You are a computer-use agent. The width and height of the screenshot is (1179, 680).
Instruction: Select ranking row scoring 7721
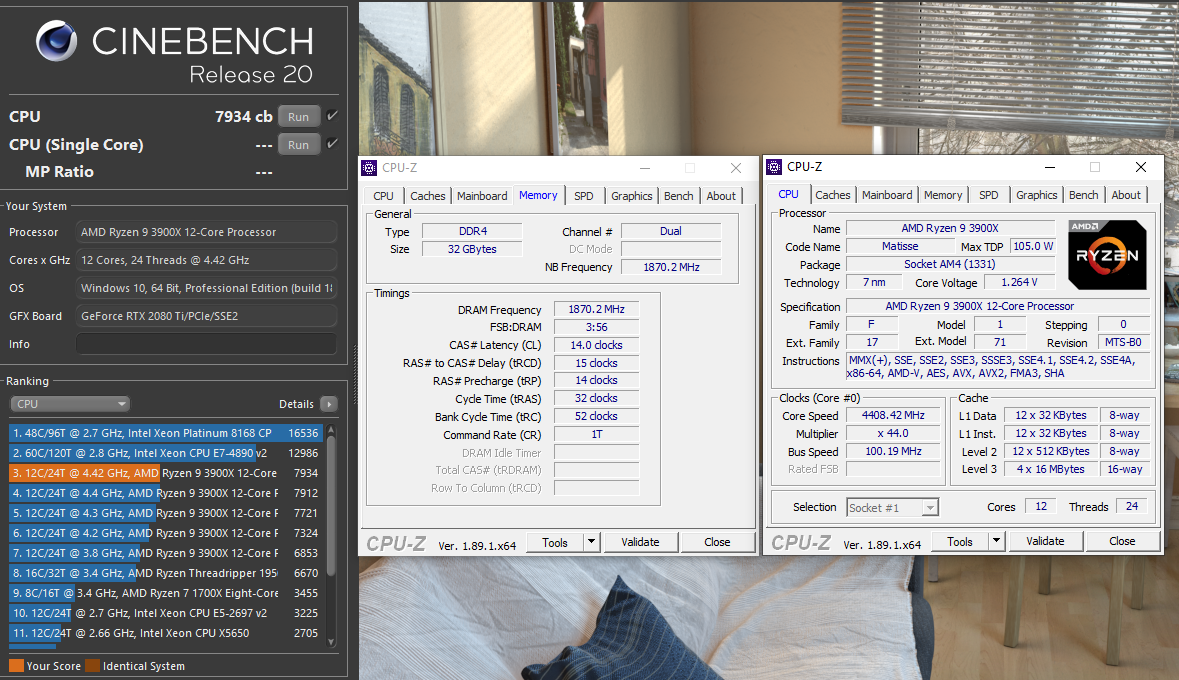(x=166, y=513)
